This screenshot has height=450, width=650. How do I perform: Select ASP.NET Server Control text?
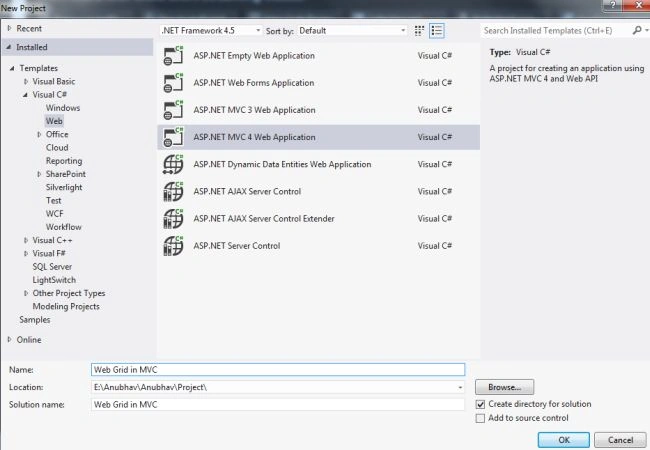click(x=237, y=246)
